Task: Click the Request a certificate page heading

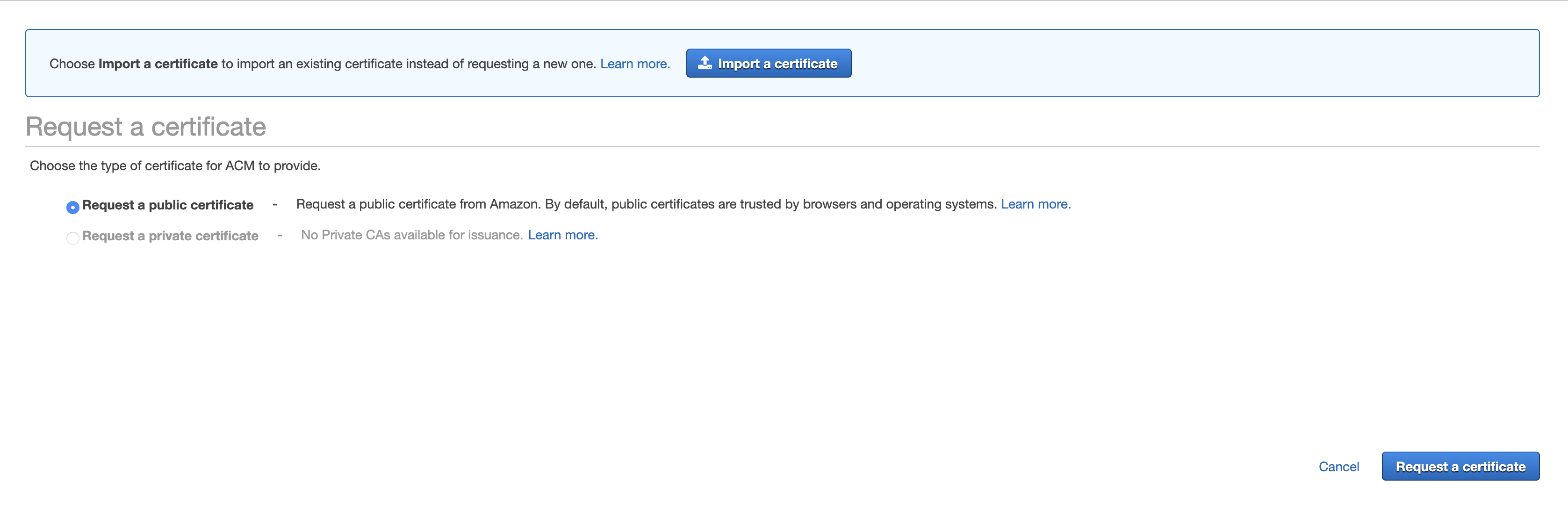Action: (145, 127)
